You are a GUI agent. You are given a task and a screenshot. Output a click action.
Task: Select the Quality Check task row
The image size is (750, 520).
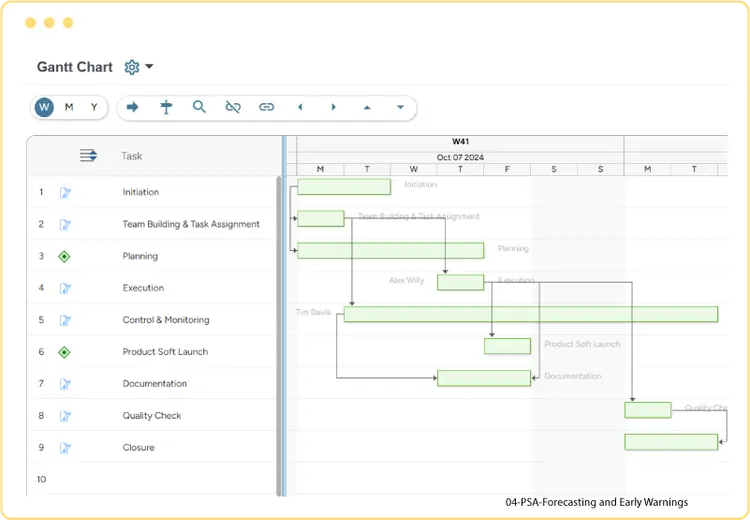click(152, 415)
